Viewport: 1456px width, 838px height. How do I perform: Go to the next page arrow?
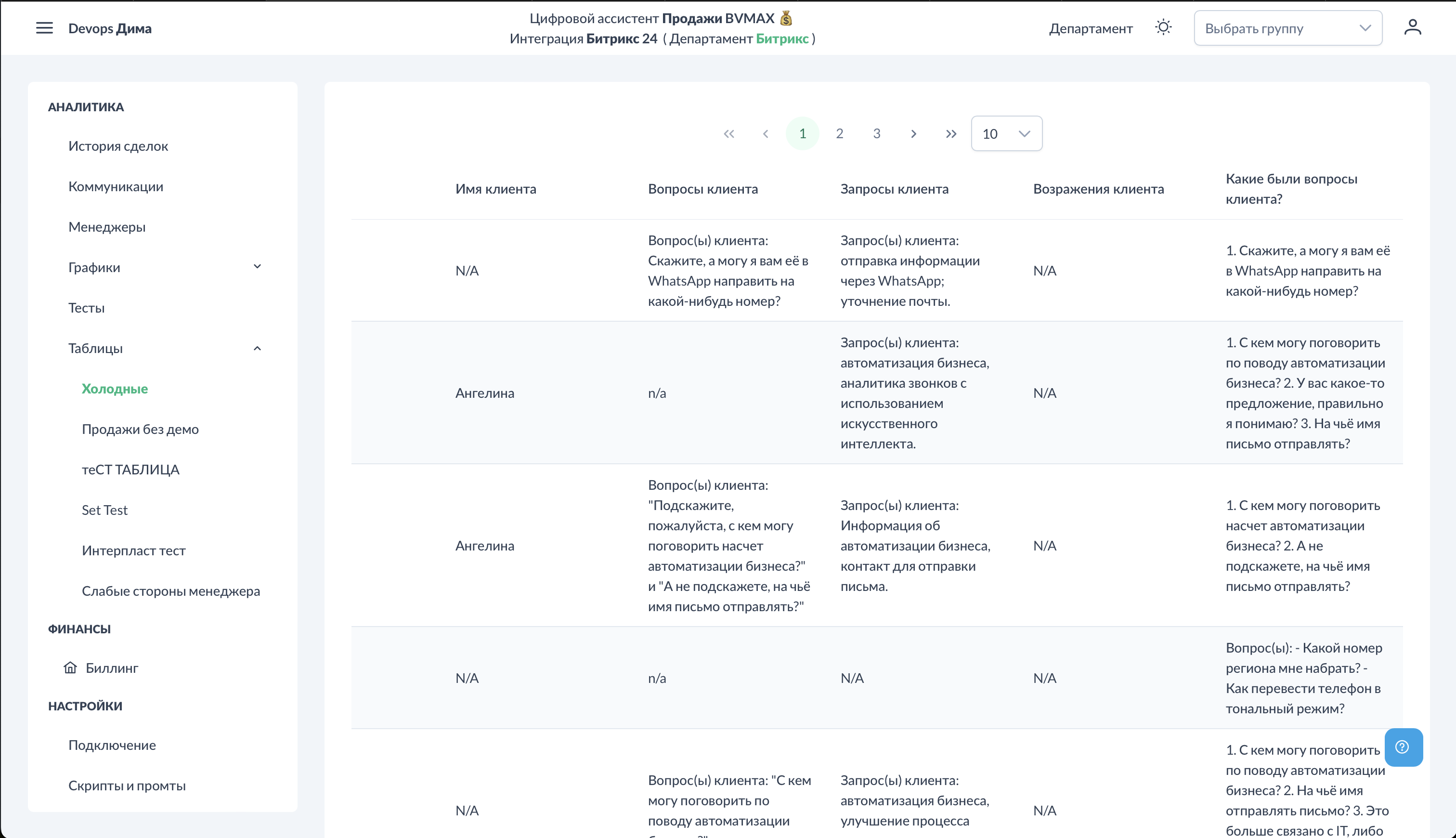click(x=913, y=134)
